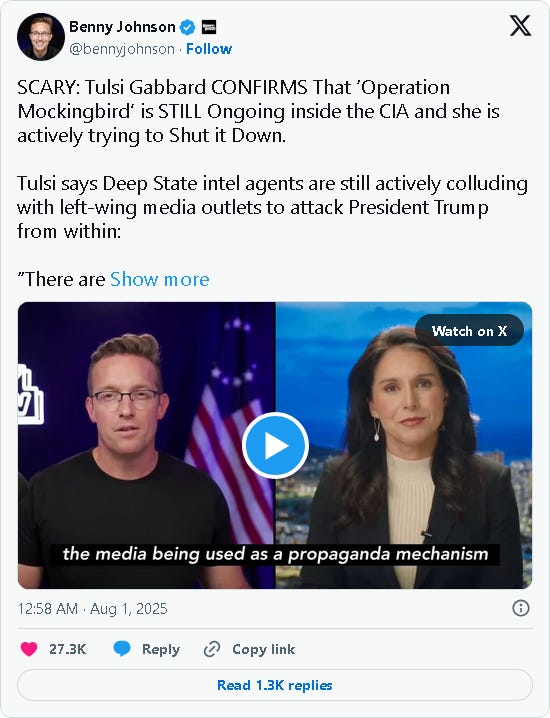Click the Copy link text

(x=263, y=649)
